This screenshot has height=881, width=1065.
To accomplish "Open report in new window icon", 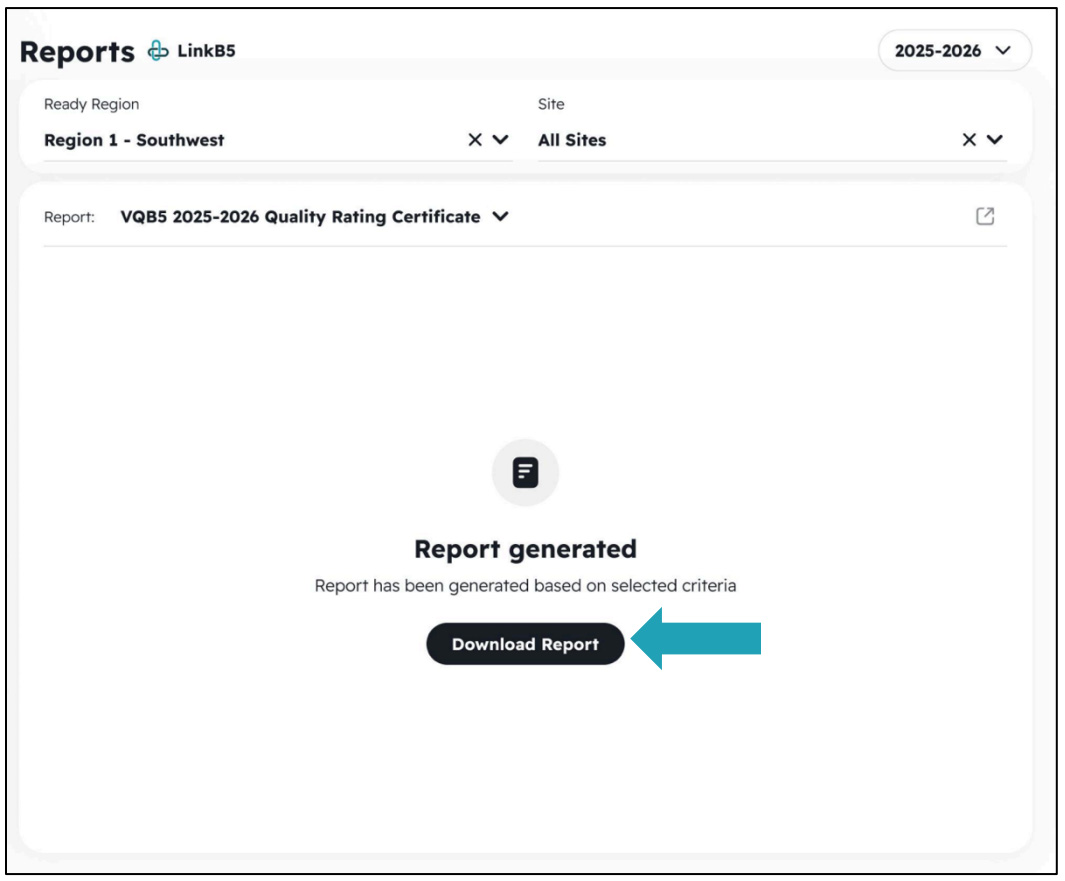I will 985,216.
